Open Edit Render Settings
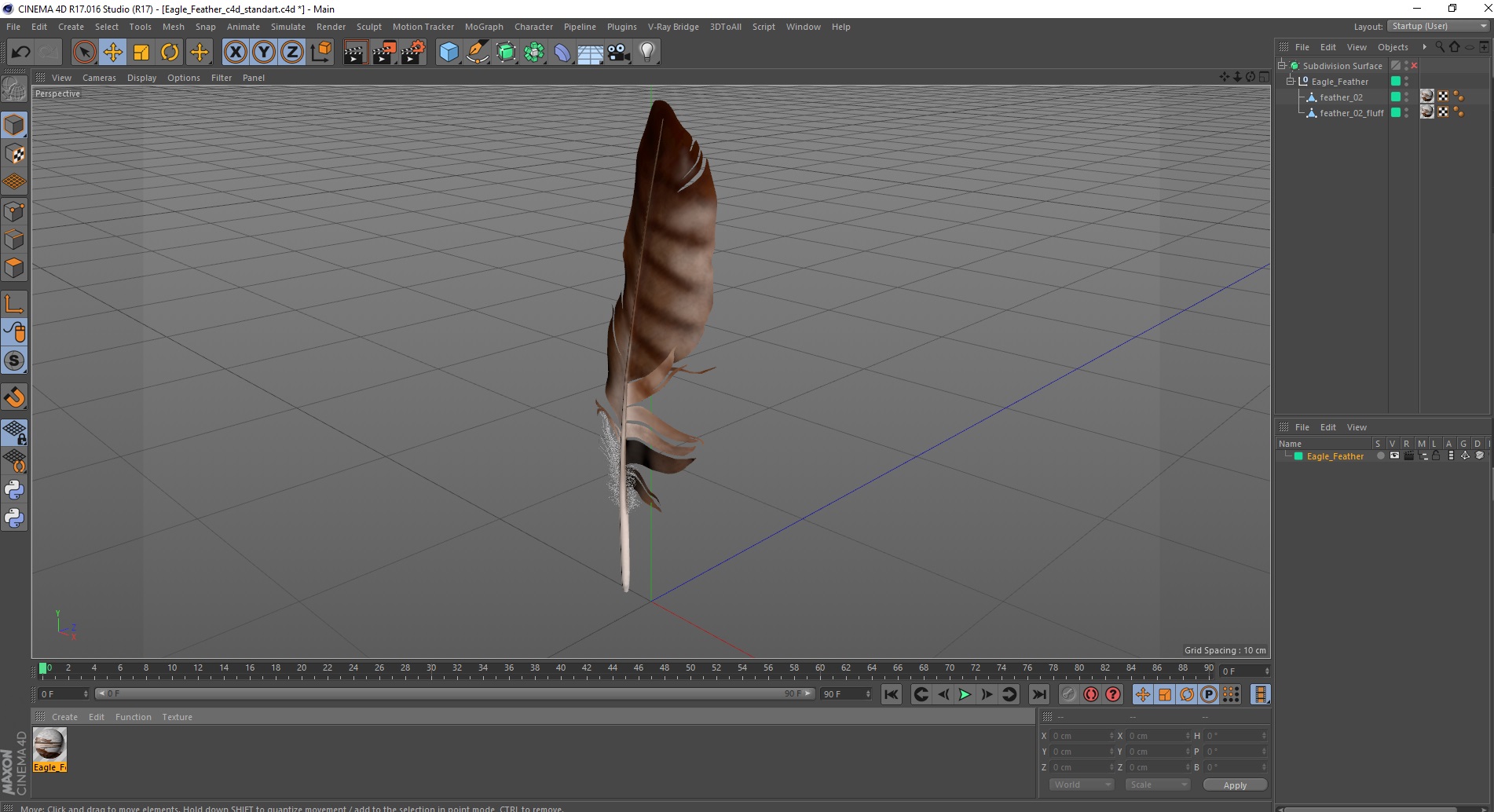Image resolution: width=1494 pixels, height=812 pixels. [x=412, y=53]
